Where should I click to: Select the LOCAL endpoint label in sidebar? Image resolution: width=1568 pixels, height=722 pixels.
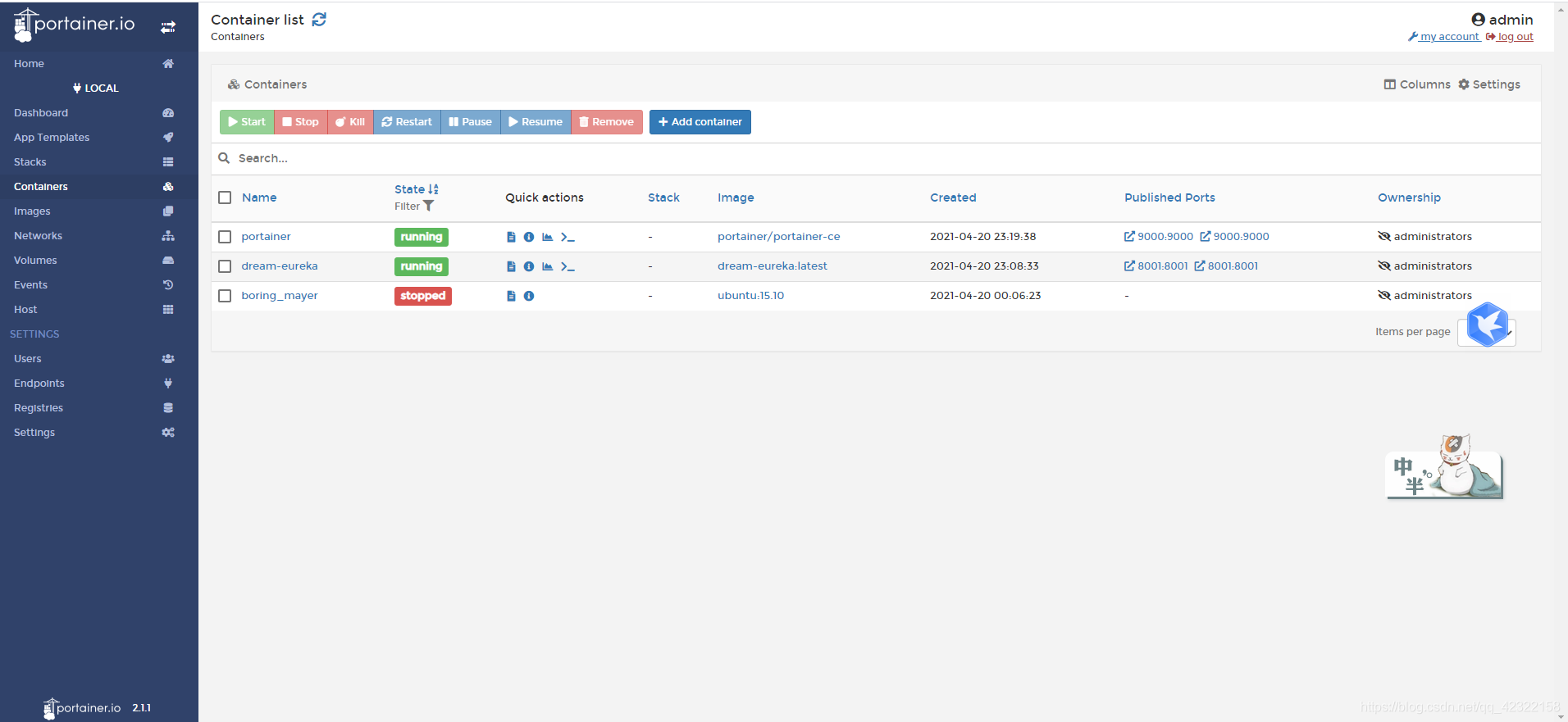point(96,88)
